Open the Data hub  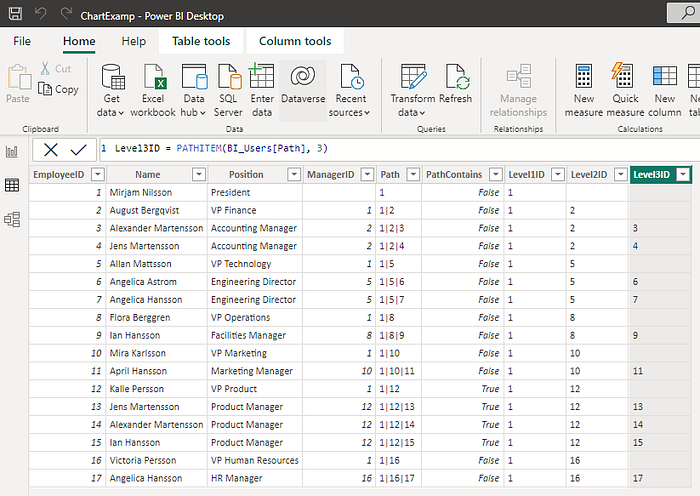194,90
